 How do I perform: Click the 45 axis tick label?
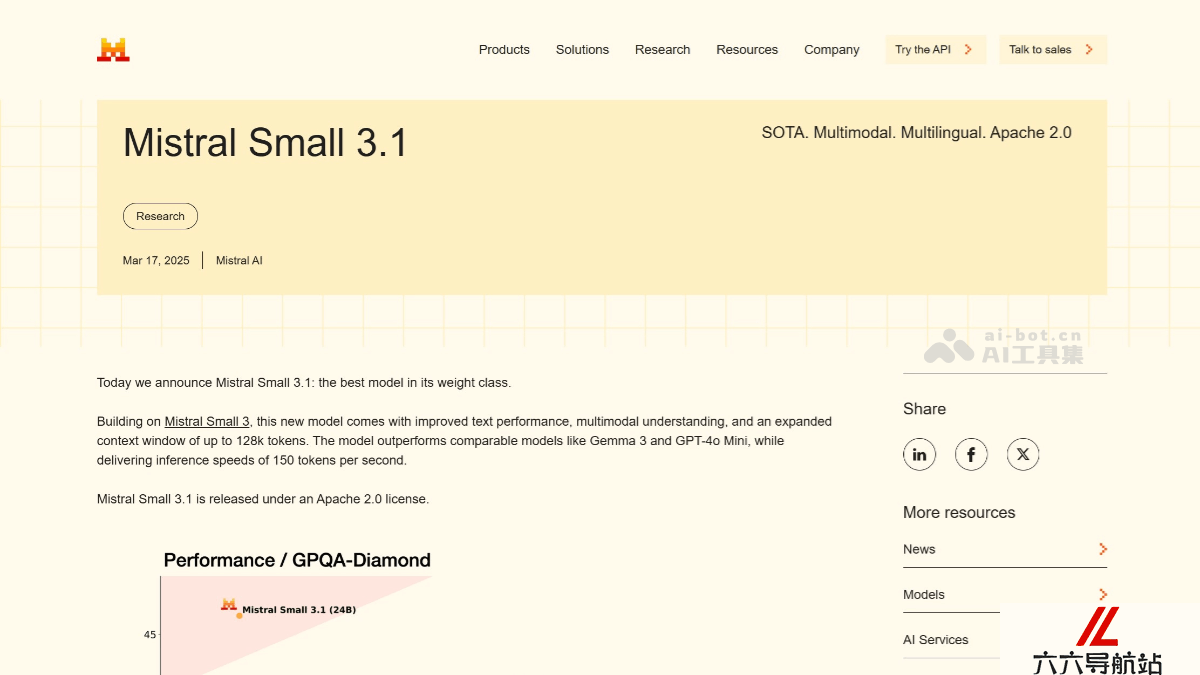150,634
